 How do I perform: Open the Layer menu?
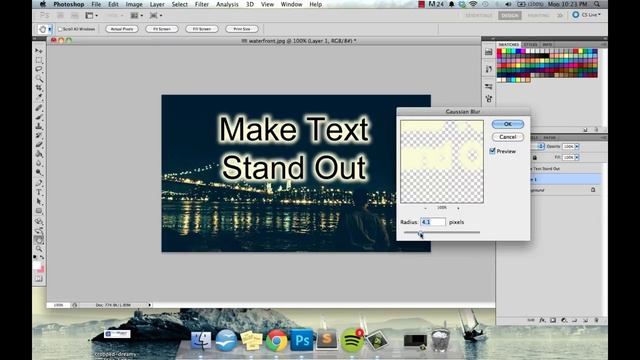[x=157, y=4]
